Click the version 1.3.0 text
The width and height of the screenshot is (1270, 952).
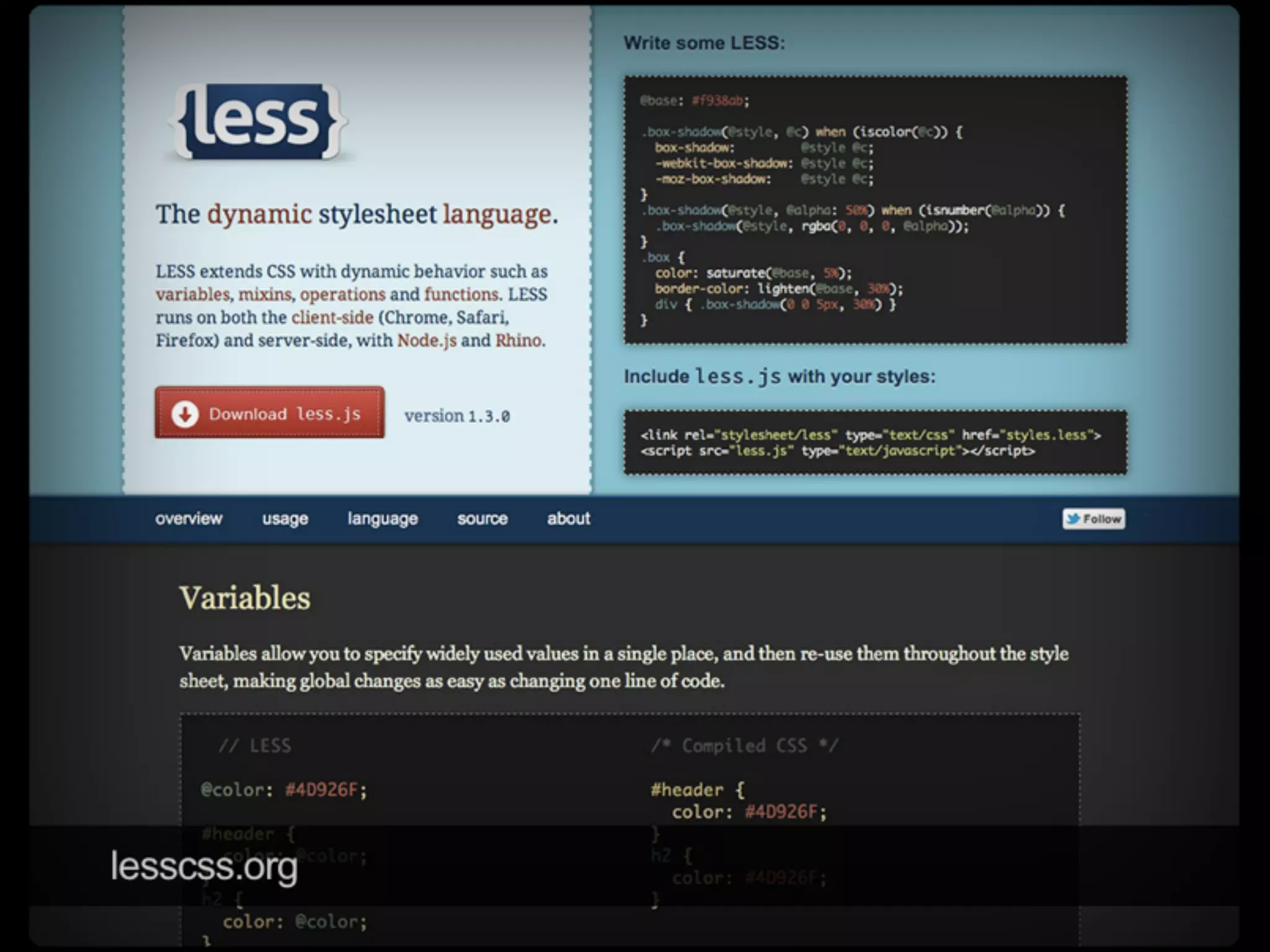click(458, 416)
